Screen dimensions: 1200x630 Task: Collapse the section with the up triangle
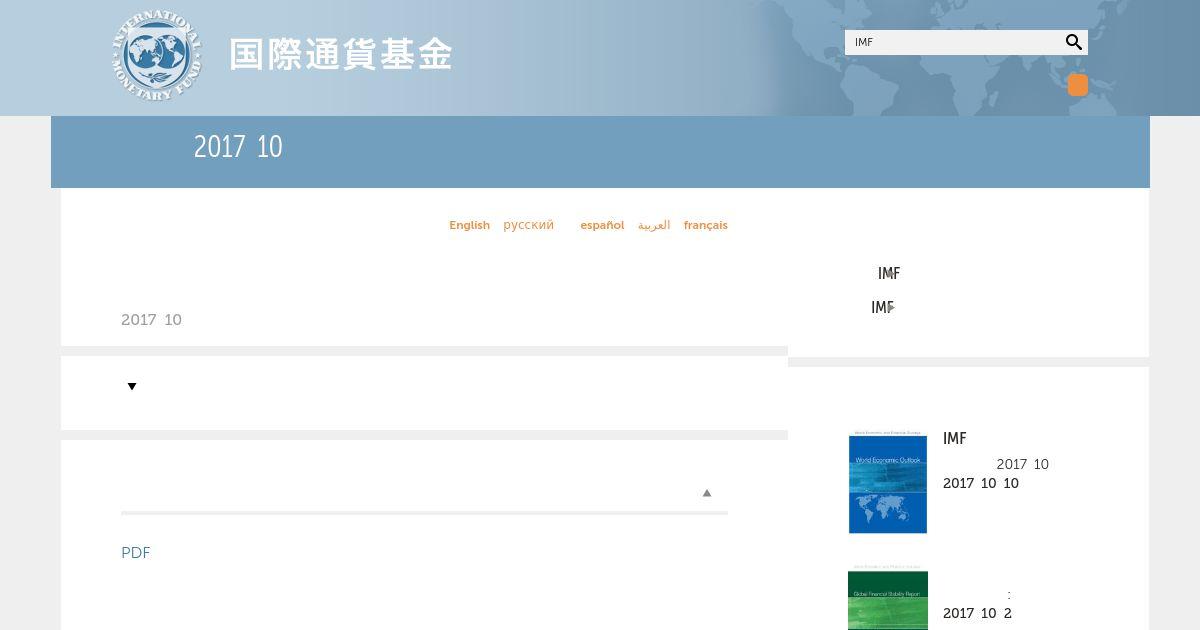click(706, 493)
